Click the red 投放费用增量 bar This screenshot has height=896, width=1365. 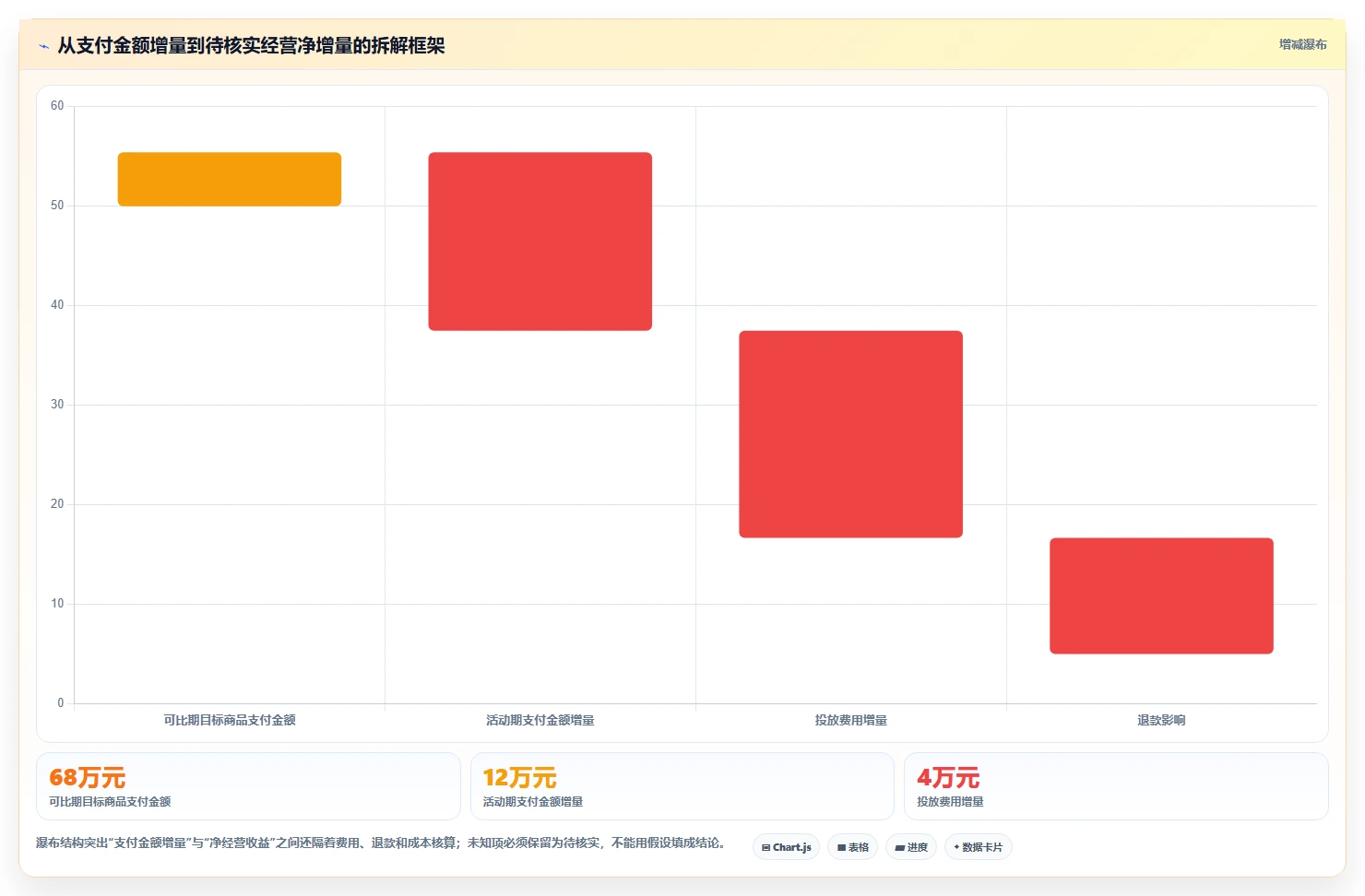tap(850, 434)
